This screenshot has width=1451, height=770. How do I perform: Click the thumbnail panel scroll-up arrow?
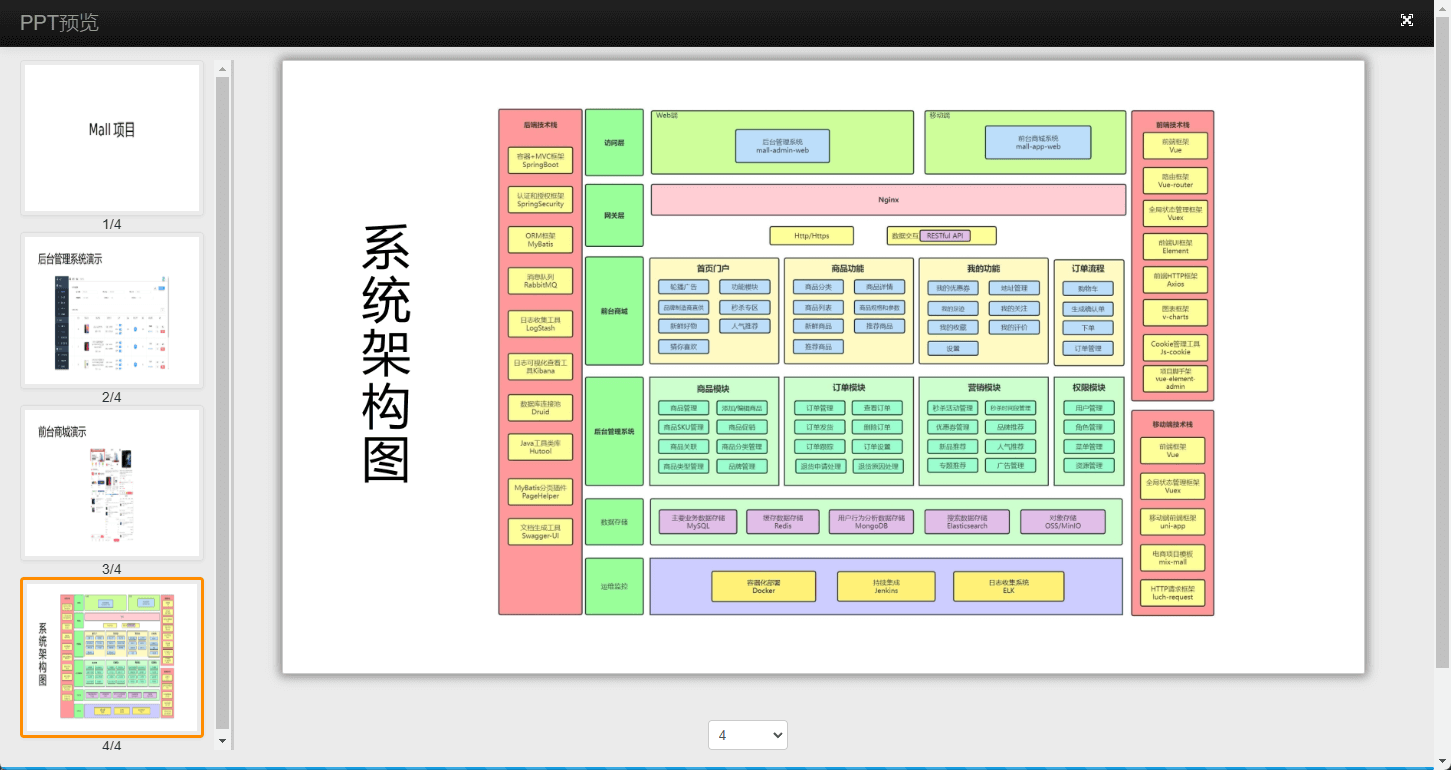tap(223, 67)
